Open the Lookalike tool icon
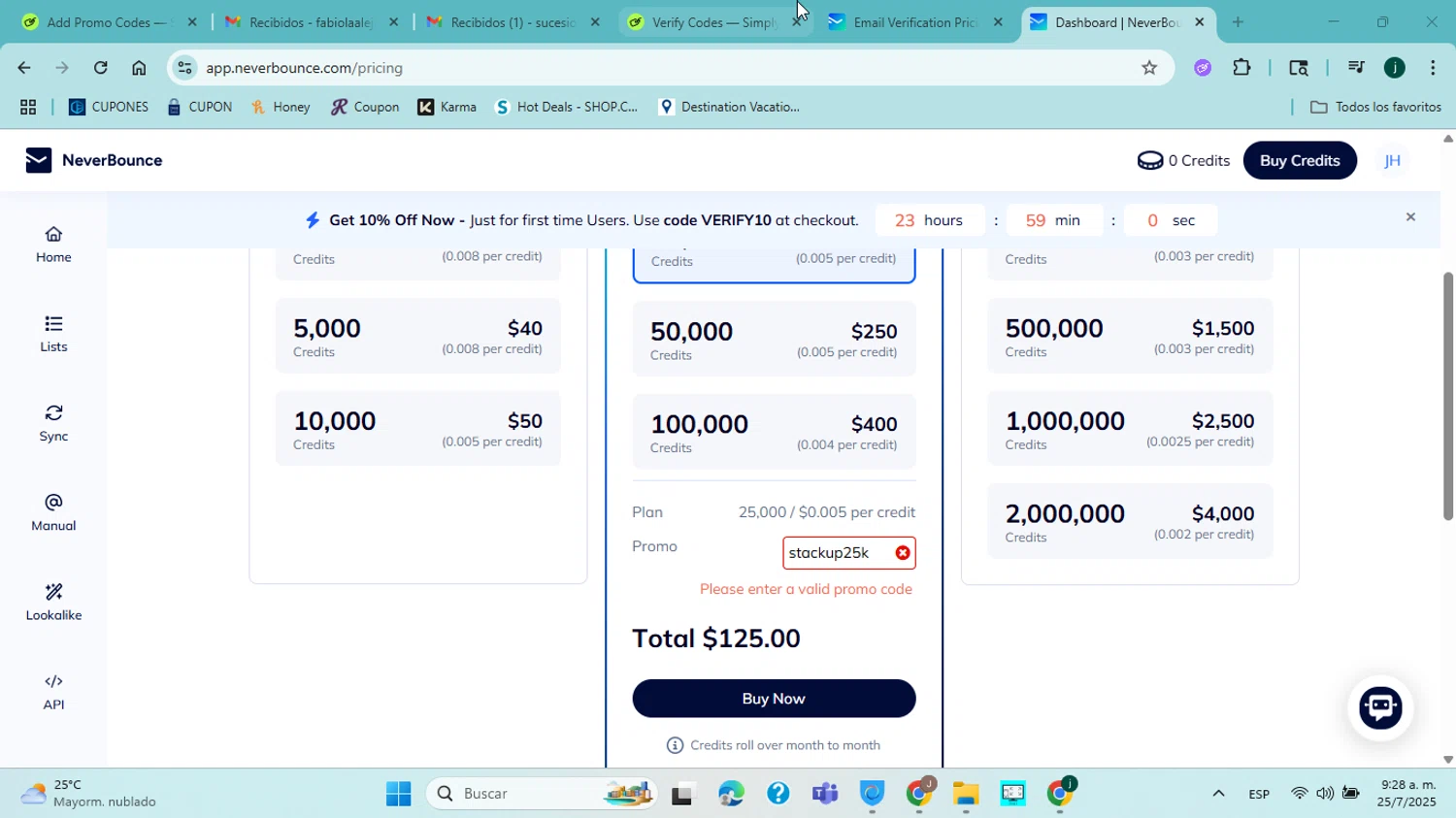The height and width of the screenshot is (818, 1456). click(x=53, y=602)
